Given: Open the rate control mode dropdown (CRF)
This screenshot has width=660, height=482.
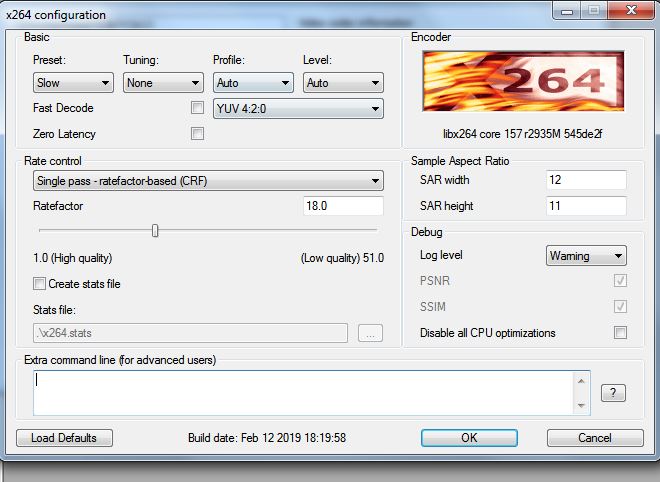Looking at the screenshot, I should pos(208,181).
